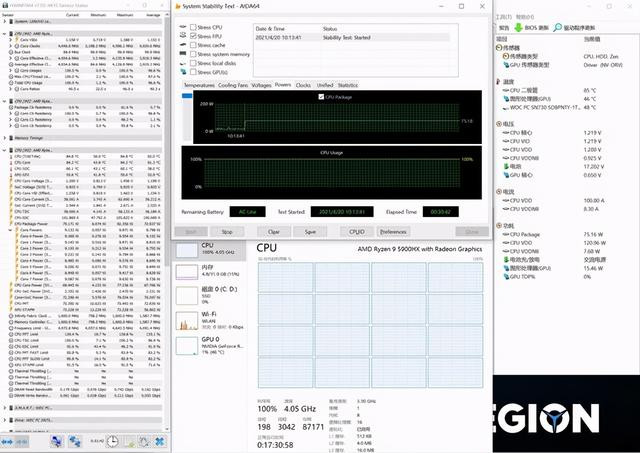Click the sensor section icon in AIDA64 panel
Image resolution: width=640 pixels, height=453 pixels.
[499, 48]
